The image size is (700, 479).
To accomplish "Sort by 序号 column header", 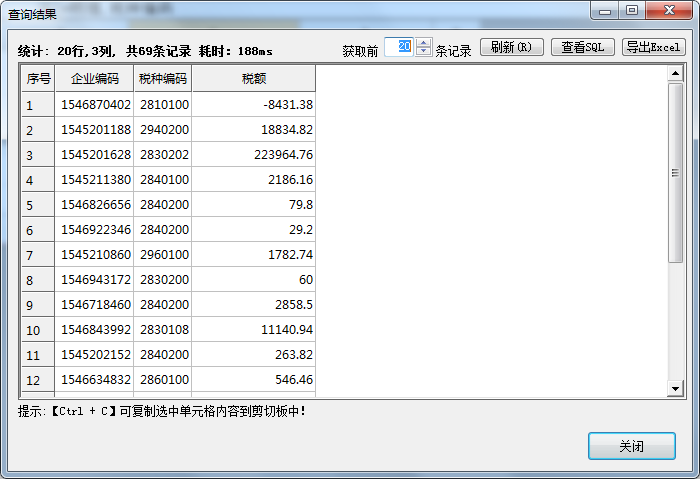I will (x=38, y=79).
